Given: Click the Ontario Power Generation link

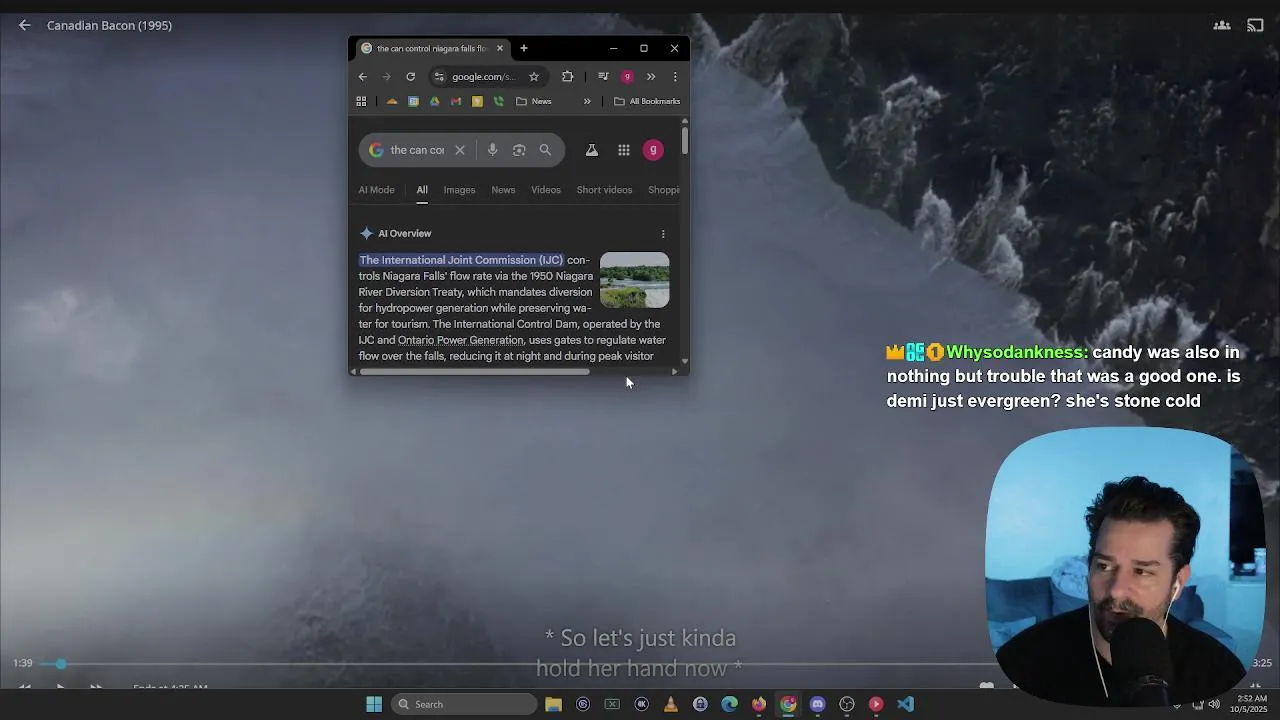Looking at the screenshot, I should click(x=461, y=340).
